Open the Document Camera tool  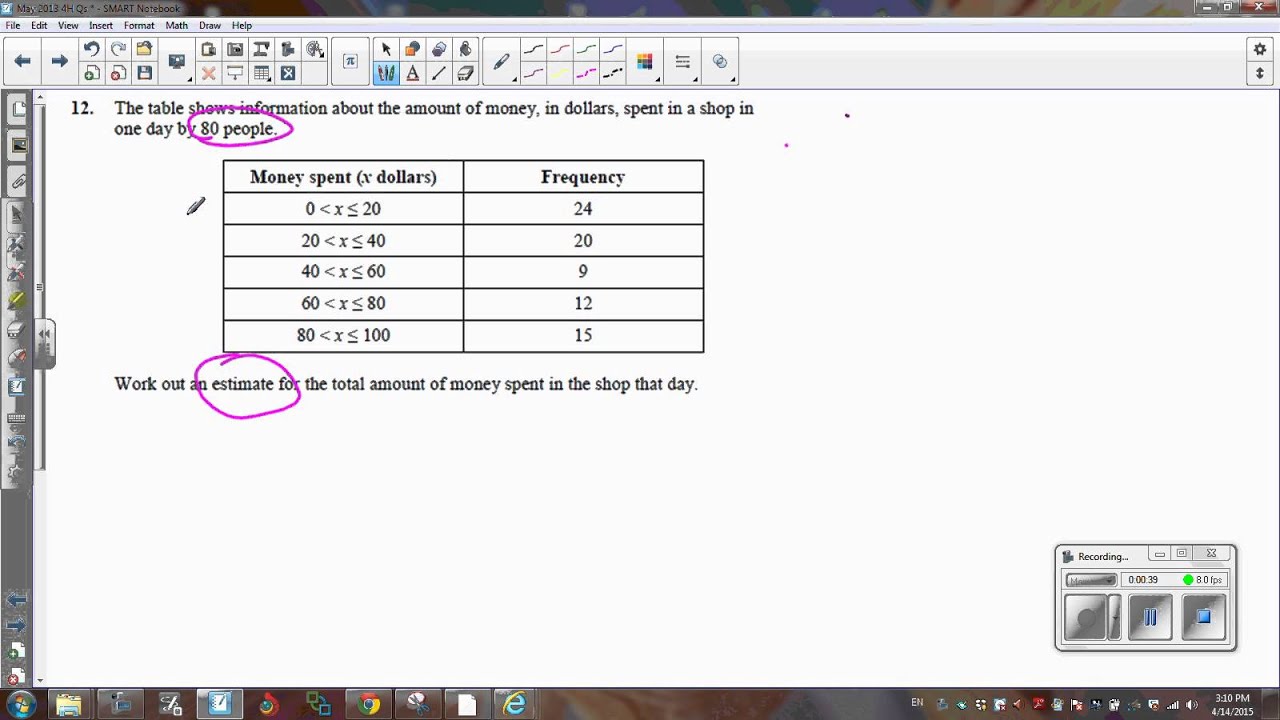(261, 49)
